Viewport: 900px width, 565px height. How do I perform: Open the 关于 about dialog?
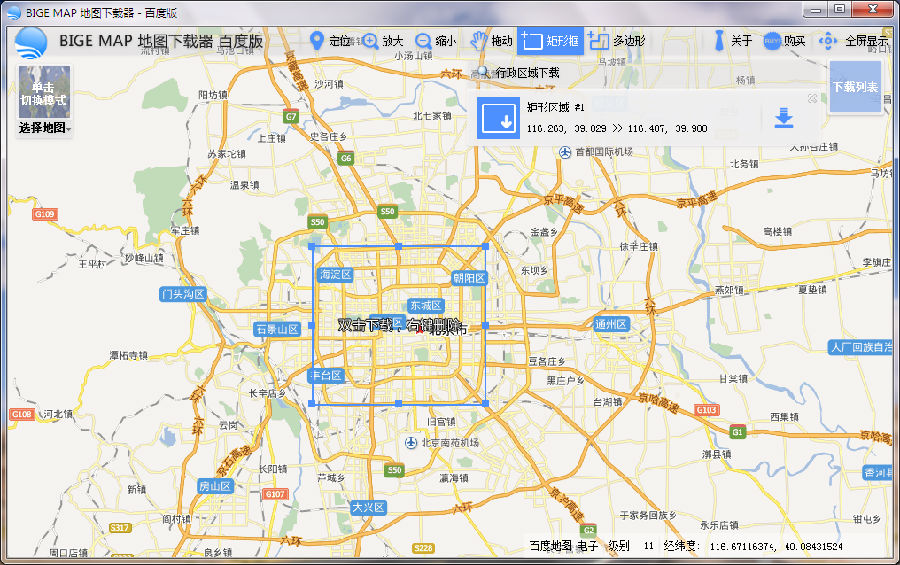point(733,41)
